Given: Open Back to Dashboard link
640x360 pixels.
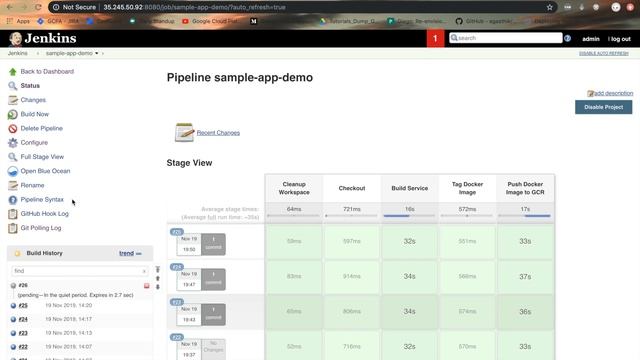Looking at the screenshot, I should pyautogui.click(x=47, y=71).
